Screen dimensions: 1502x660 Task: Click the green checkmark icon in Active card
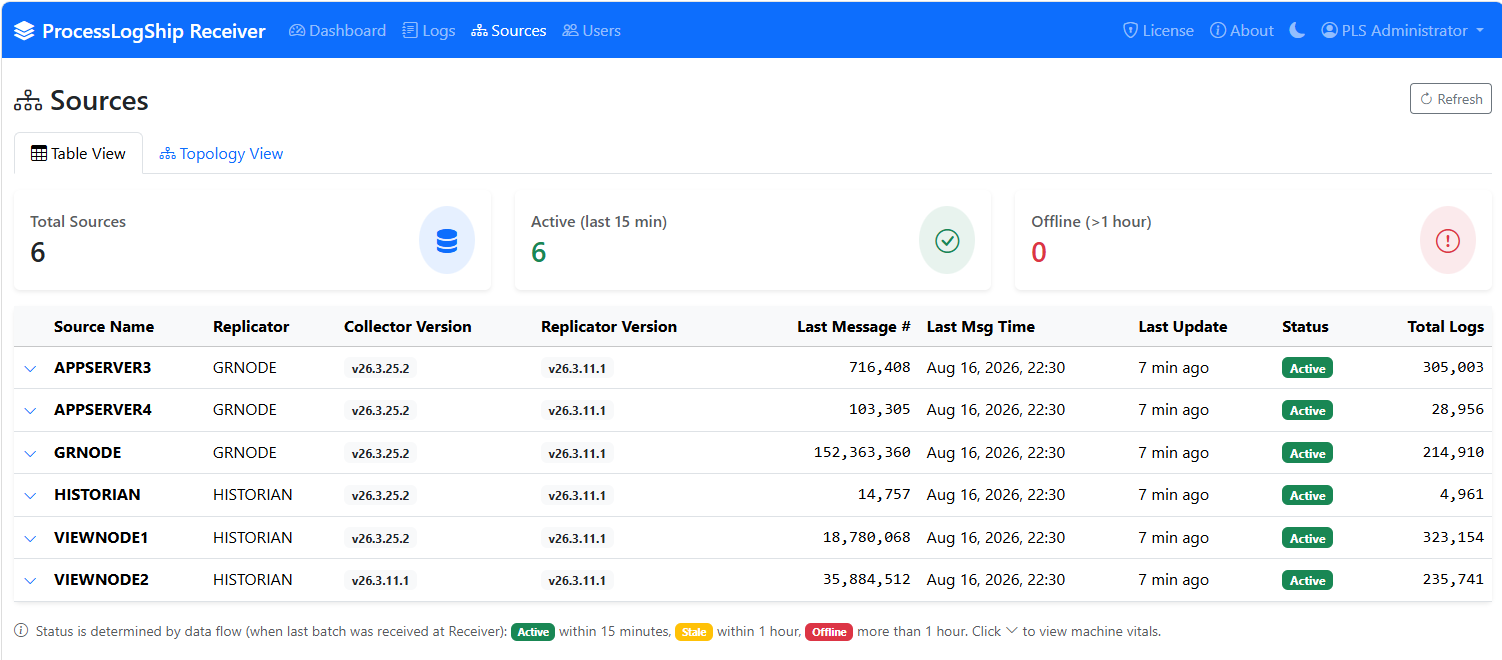pyautogui.click(x=947, y=240)
